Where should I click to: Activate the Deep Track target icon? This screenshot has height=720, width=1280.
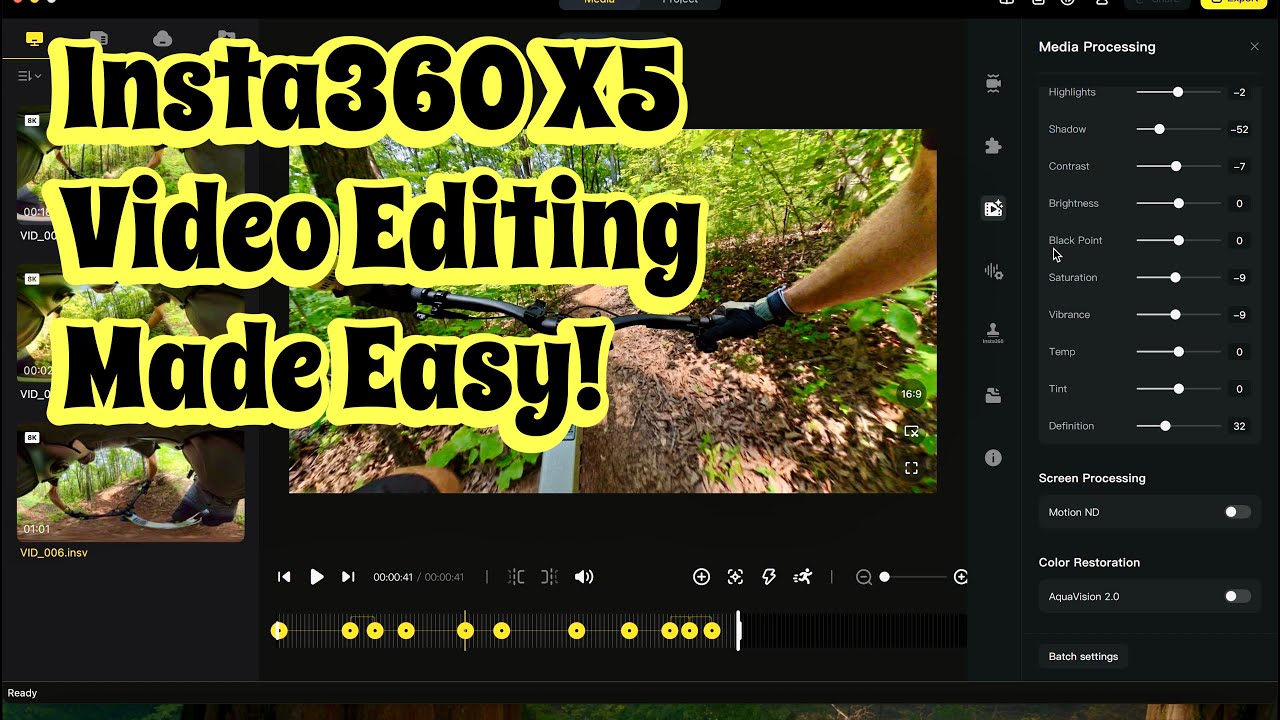(x=735, y=577)
